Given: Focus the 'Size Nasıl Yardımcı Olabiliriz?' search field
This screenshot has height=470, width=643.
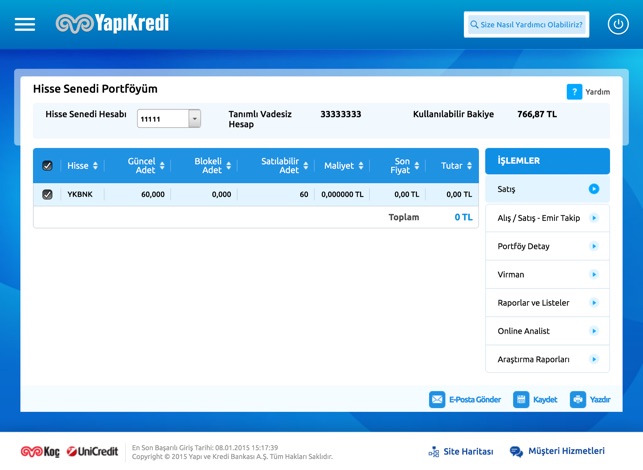Looking at the screenshot, I should pos(527,25).
